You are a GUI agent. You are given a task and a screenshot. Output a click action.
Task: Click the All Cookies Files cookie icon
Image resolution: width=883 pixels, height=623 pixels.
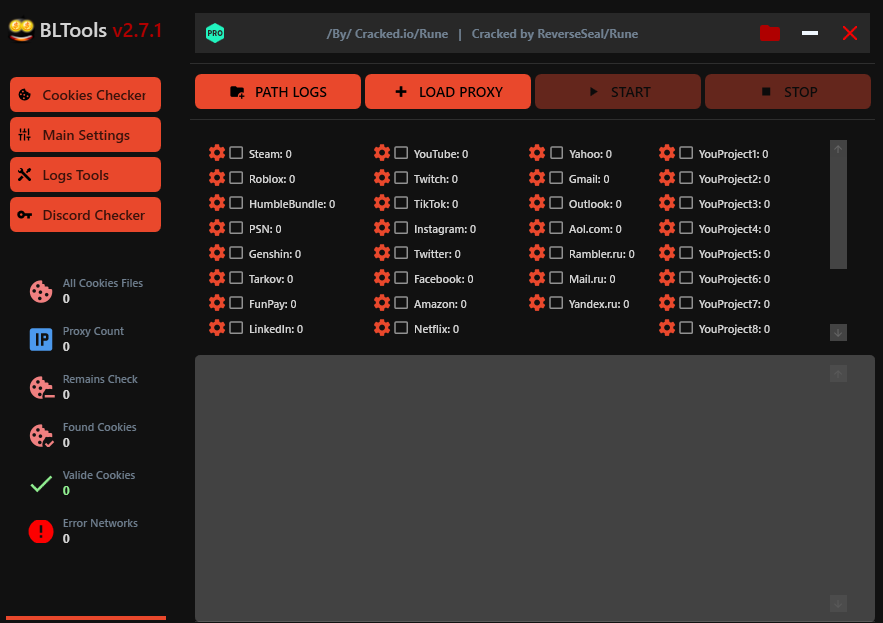(x=41, y=291)
